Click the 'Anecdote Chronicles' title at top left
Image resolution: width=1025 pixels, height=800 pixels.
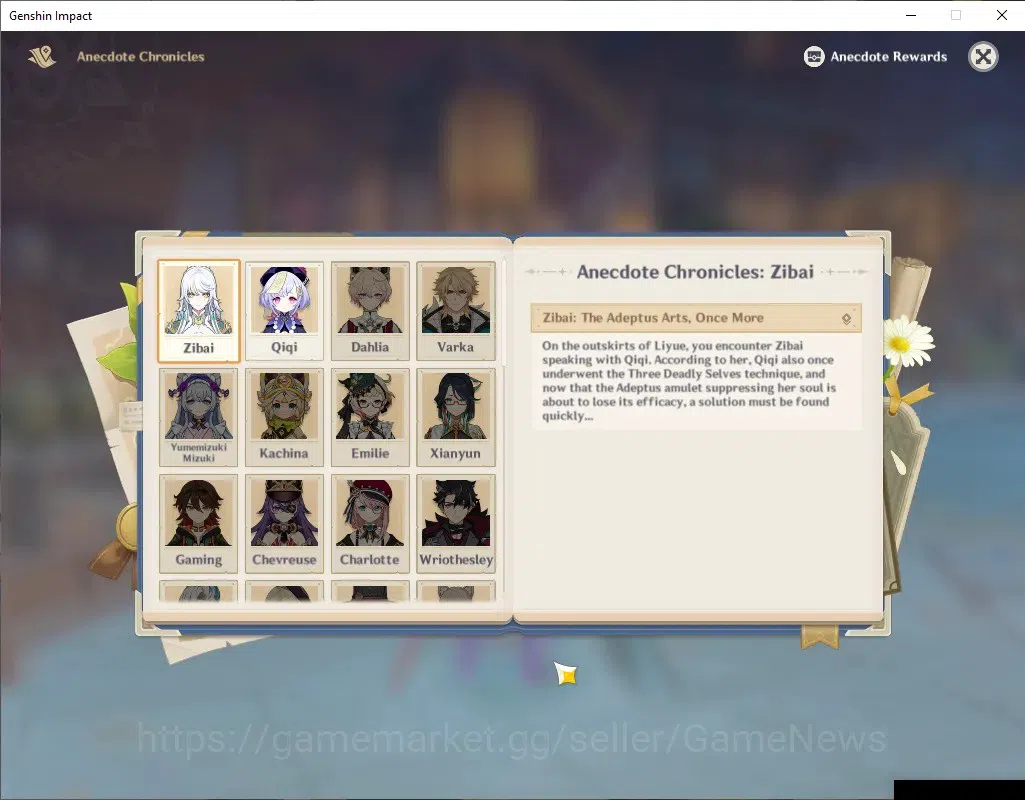pos(141,57)
